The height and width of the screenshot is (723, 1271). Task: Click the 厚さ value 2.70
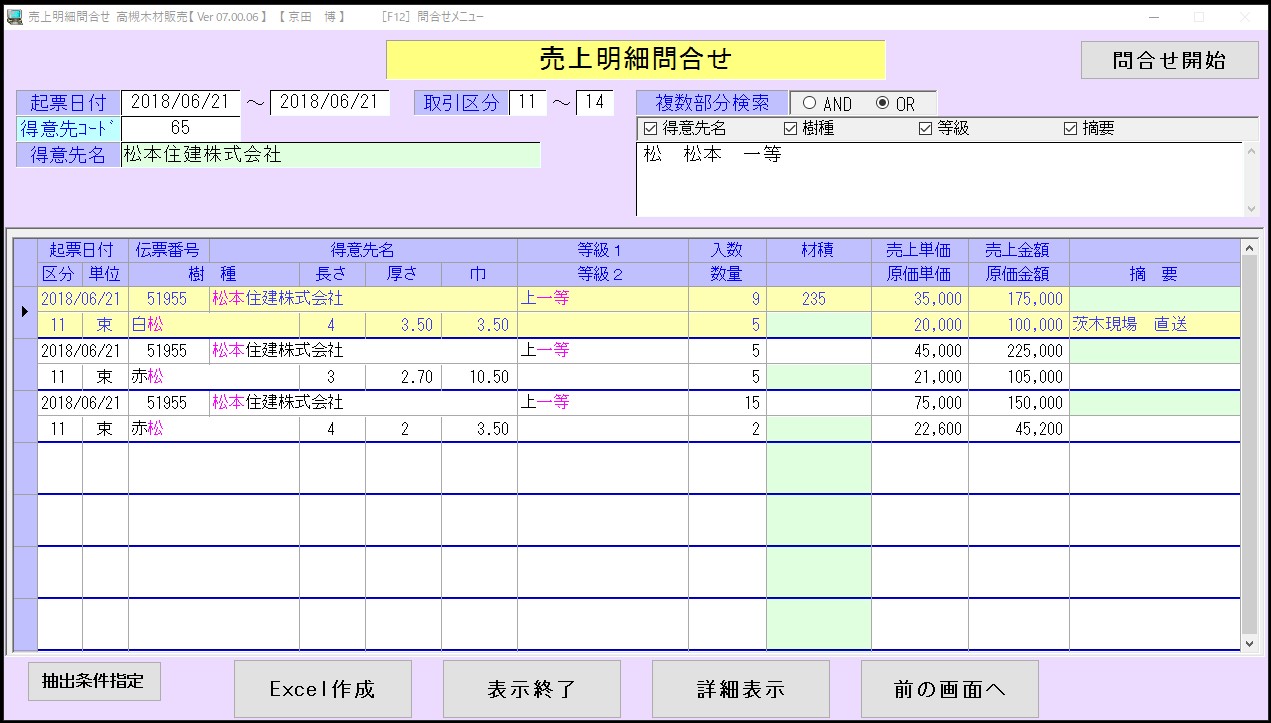403,377
